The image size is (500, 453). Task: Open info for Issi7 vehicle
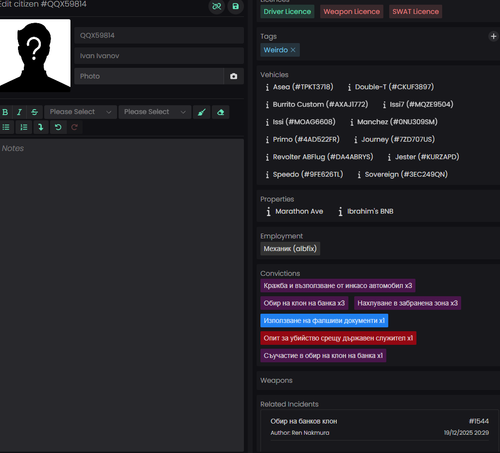[x=384, y=105]
